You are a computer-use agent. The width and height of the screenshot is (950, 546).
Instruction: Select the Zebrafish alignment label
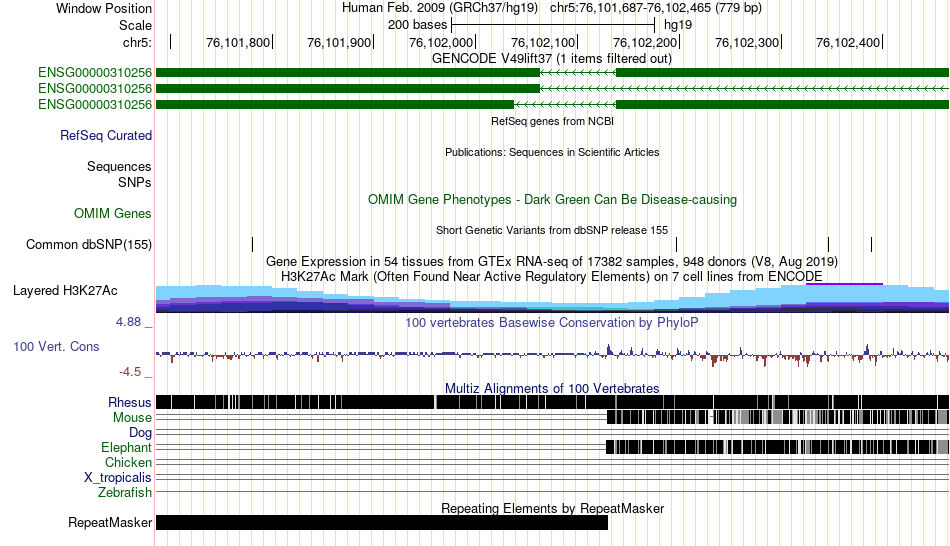(125, 492)
